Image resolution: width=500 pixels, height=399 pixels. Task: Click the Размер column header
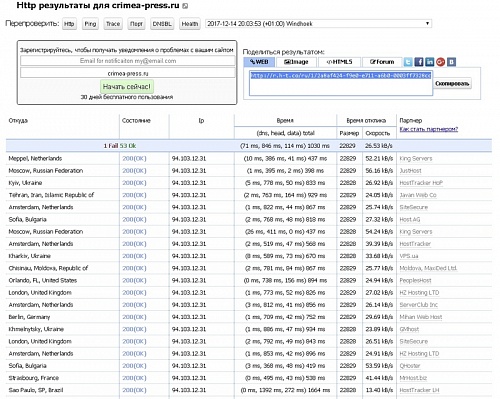(349, 133)
